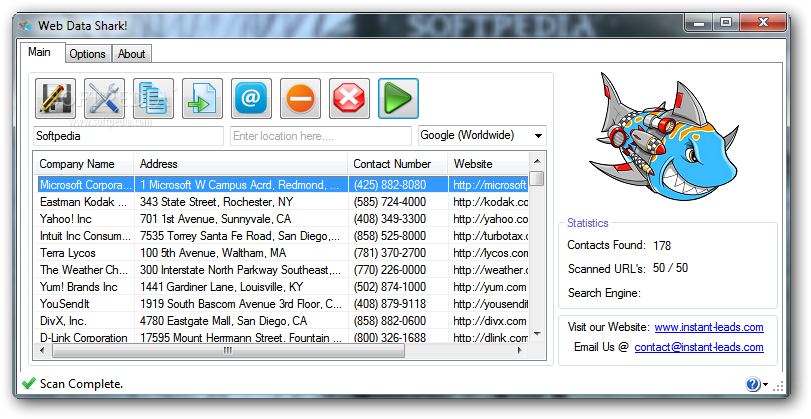Expand the help icon dropdown arrow
The image size is (811, 419).
(x=765, y=385)
